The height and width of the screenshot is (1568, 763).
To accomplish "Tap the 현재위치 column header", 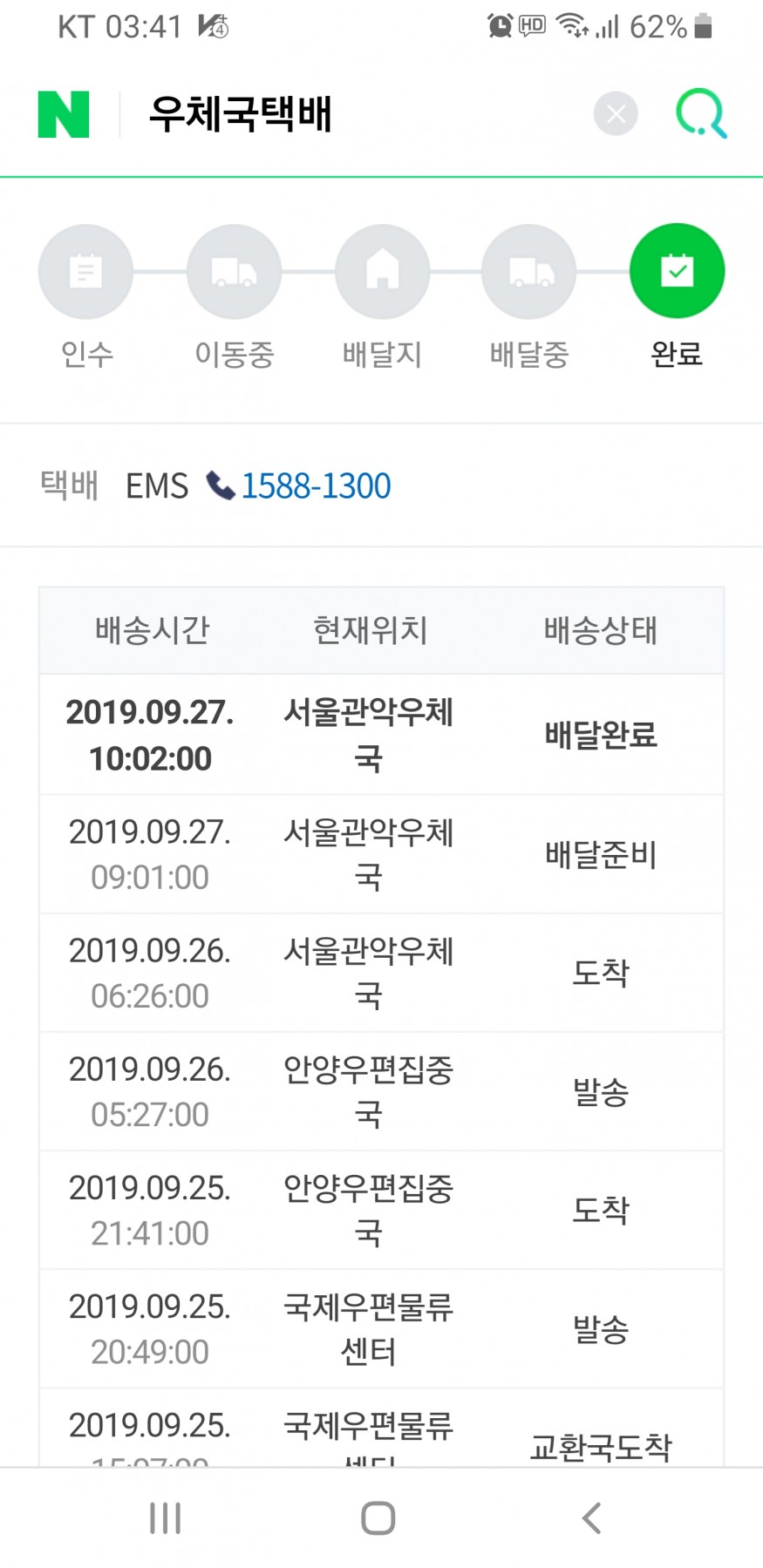I will [370, 630].
